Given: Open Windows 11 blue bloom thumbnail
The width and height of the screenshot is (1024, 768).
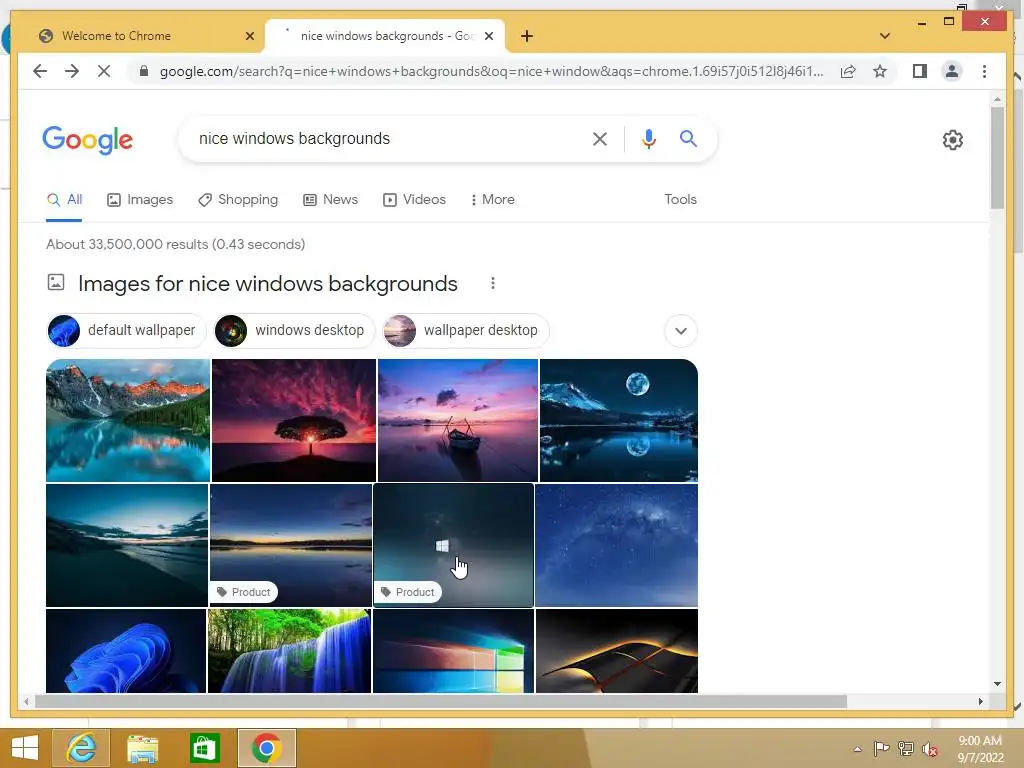Looking at the screenshot, I should (126, 650).
